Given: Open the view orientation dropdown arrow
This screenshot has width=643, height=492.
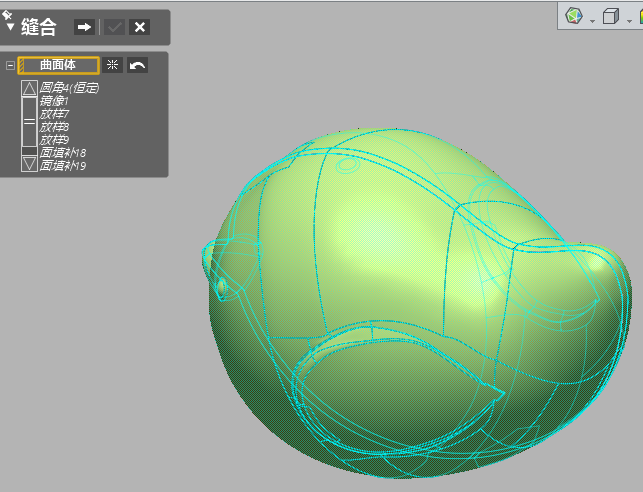Looking at the screenshot, I should [x=592, y=21].
